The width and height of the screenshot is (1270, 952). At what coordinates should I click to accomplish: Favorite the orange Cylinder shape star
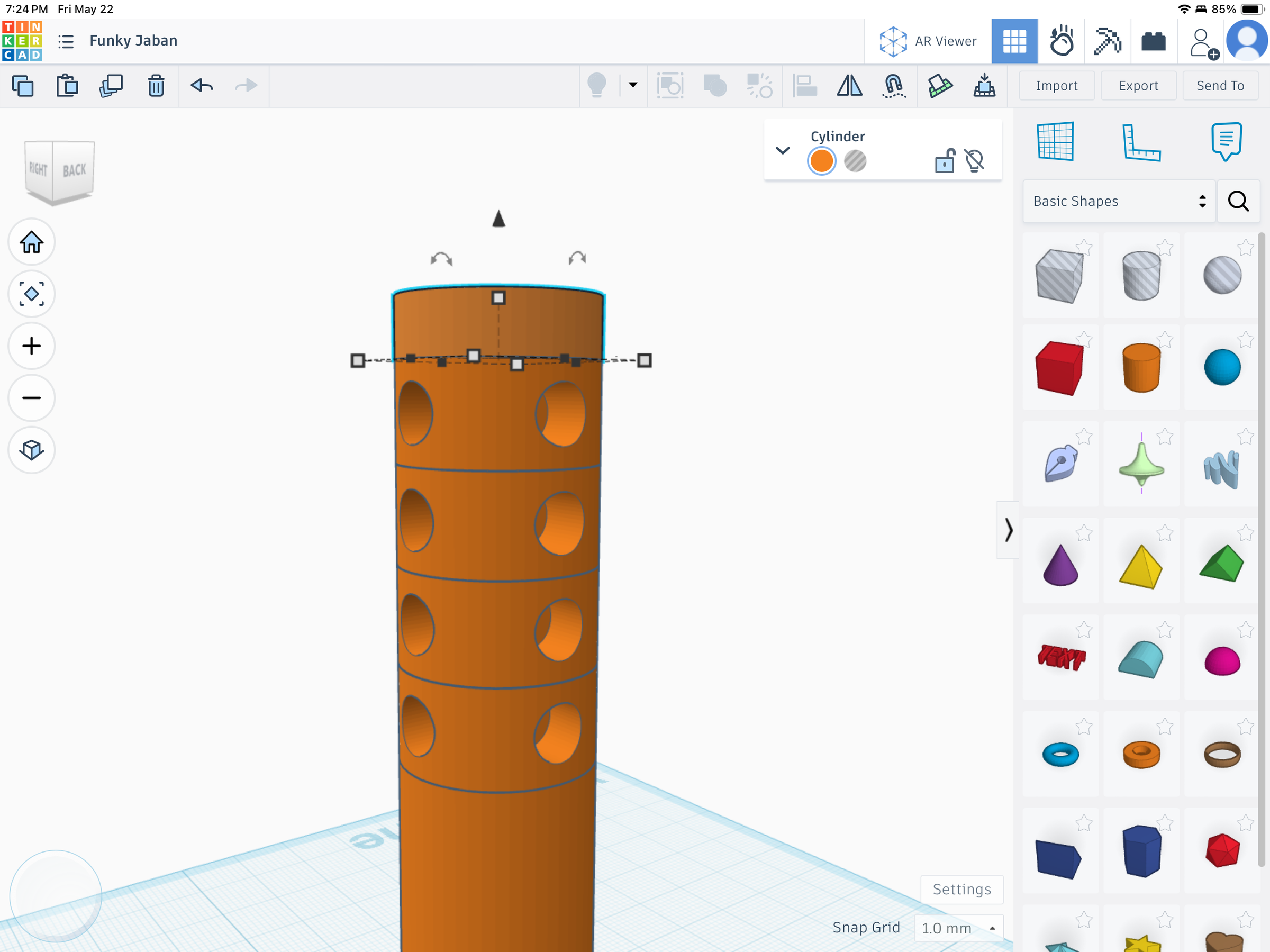tap(1164, 339)
